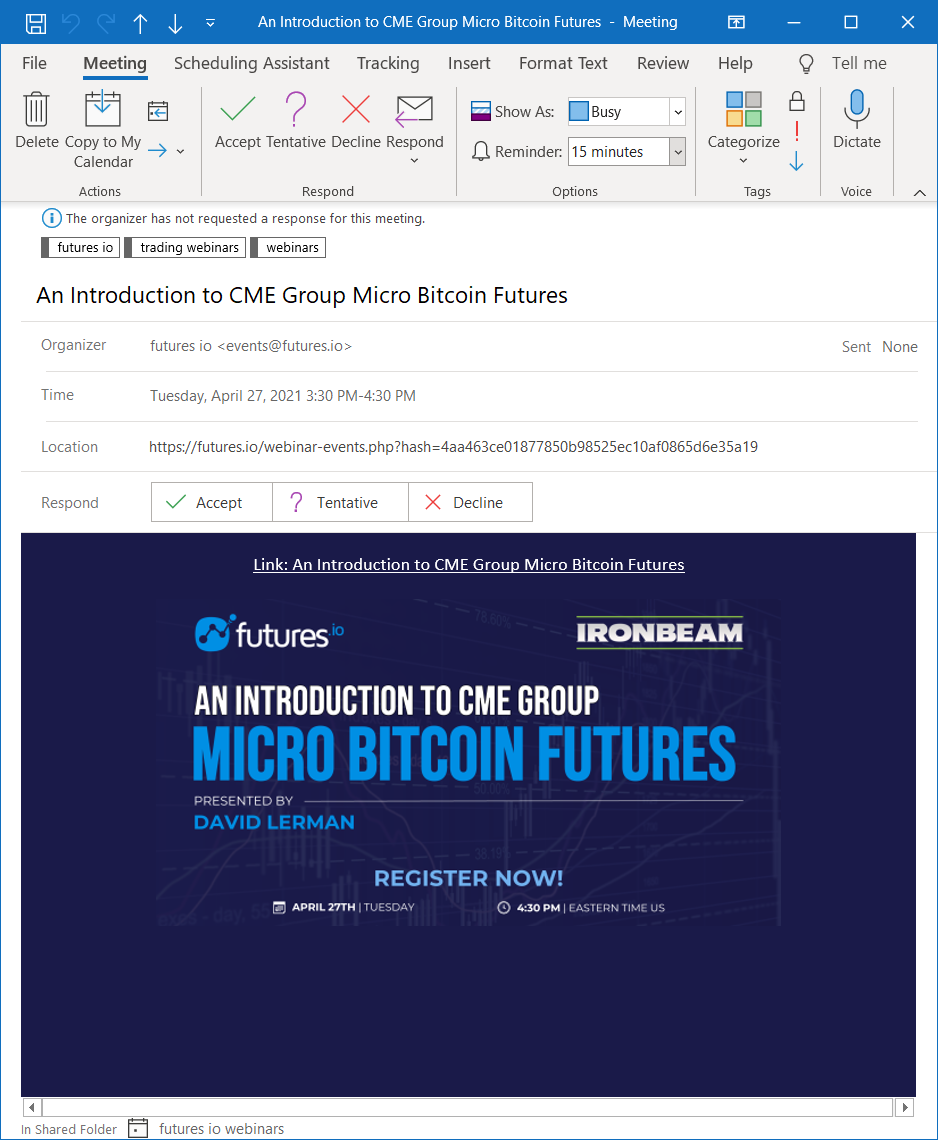Open the Reminder 15 minutes dropdown arrow

pyautogui.click(x=678, y=152)
